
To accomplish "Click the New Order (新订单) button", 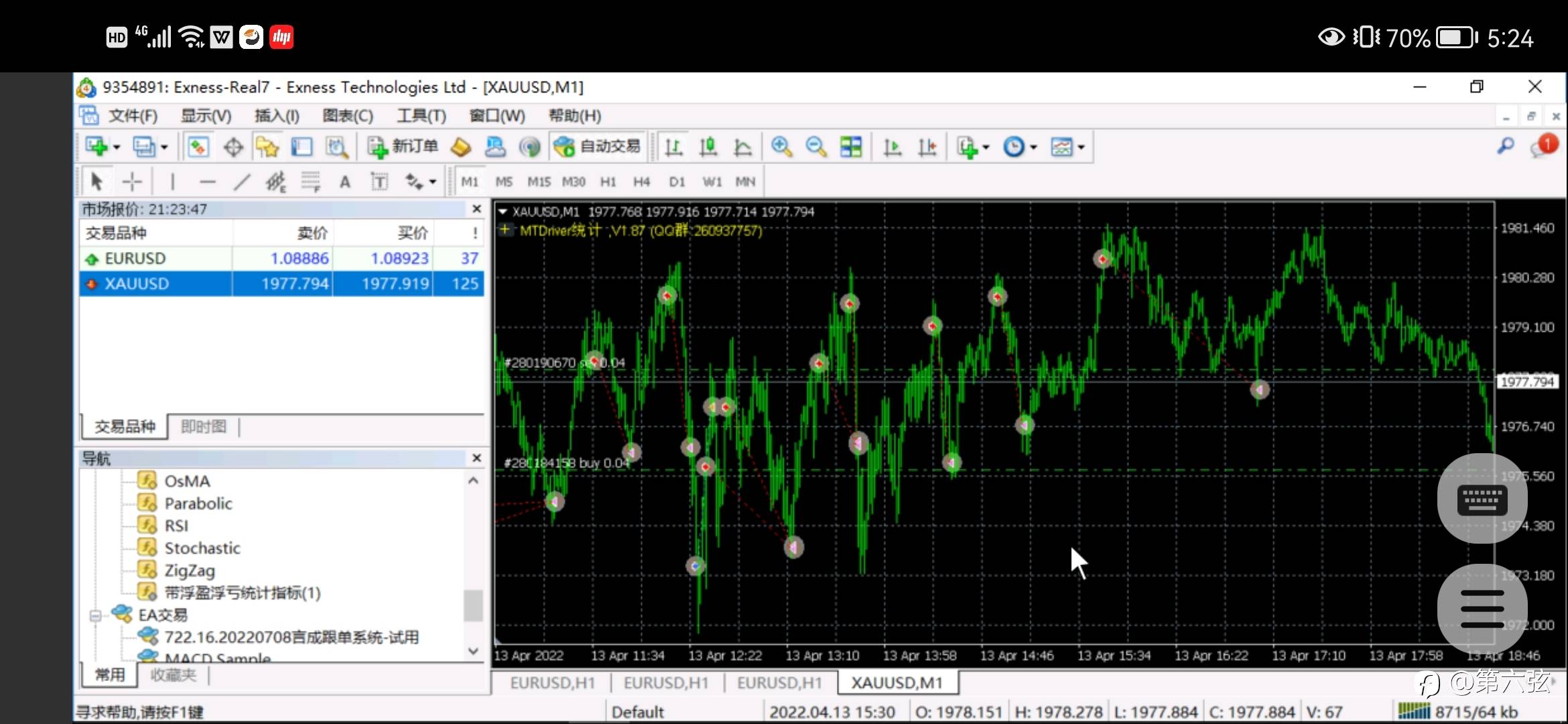I will (403, 147).
